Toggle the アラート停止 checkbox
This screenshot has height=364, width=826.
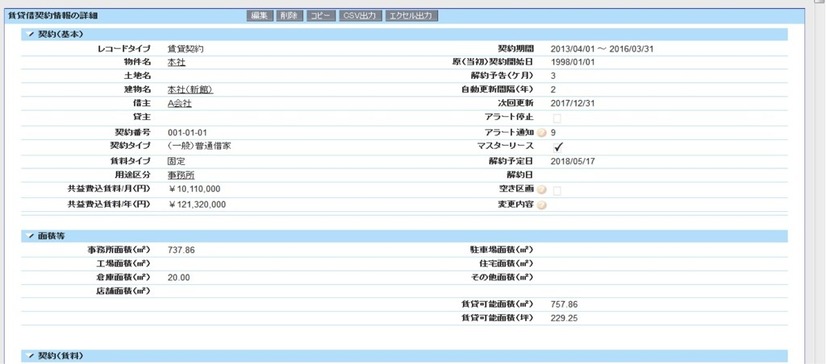pos(557,119)
